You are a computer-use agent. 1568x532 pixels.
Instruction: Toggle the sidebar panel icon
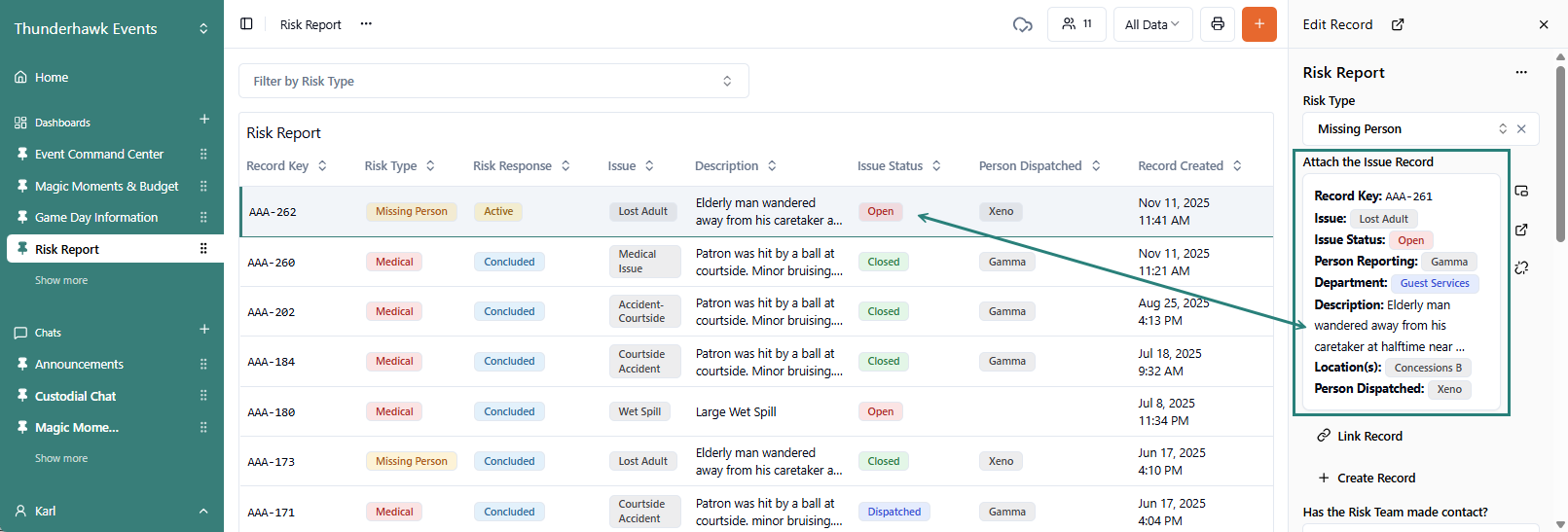[246, 24]
